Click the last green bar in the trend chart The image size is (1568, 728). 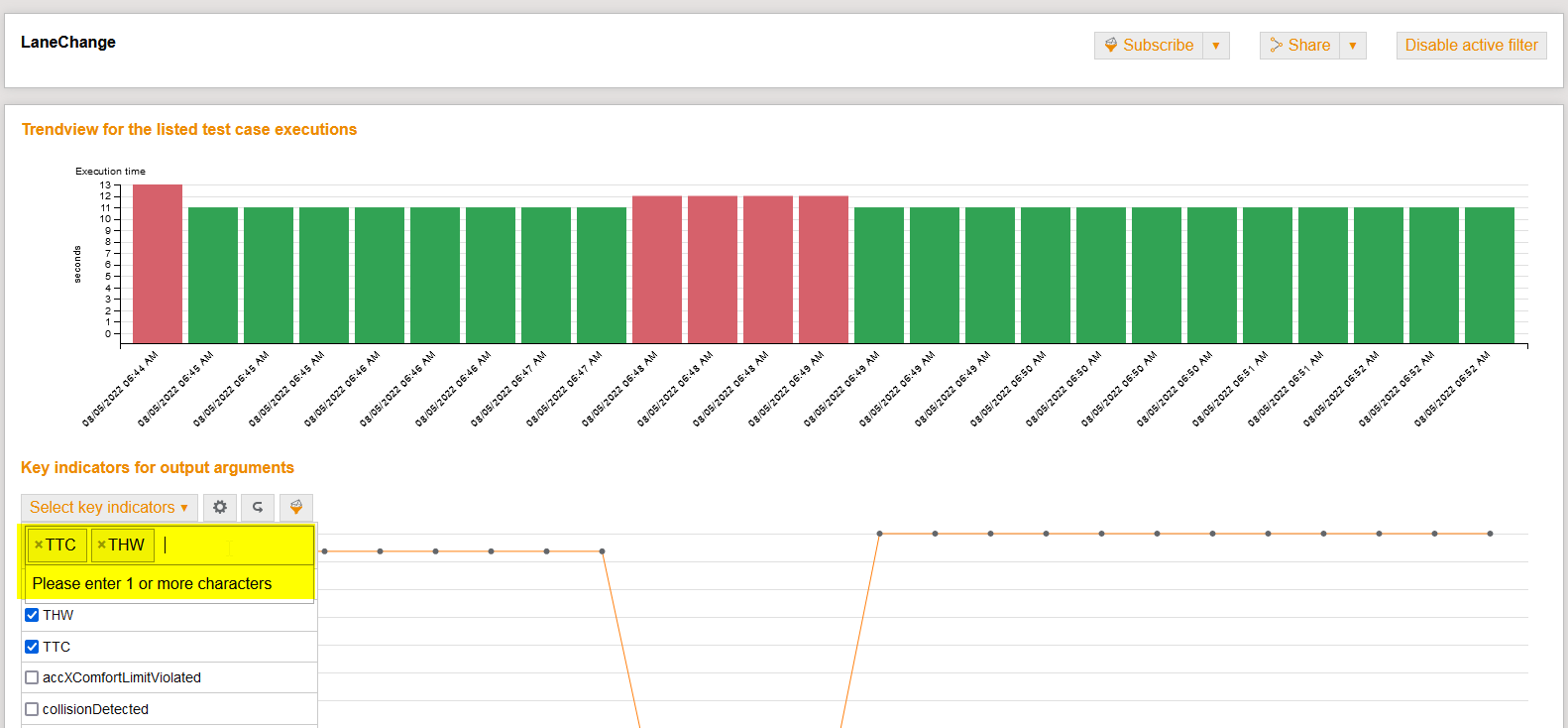pos(1489,275)
